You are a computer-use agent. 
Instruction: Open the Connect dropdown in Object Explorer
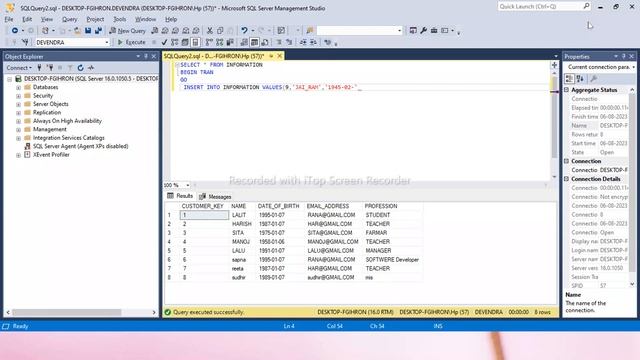pos(19,68)
